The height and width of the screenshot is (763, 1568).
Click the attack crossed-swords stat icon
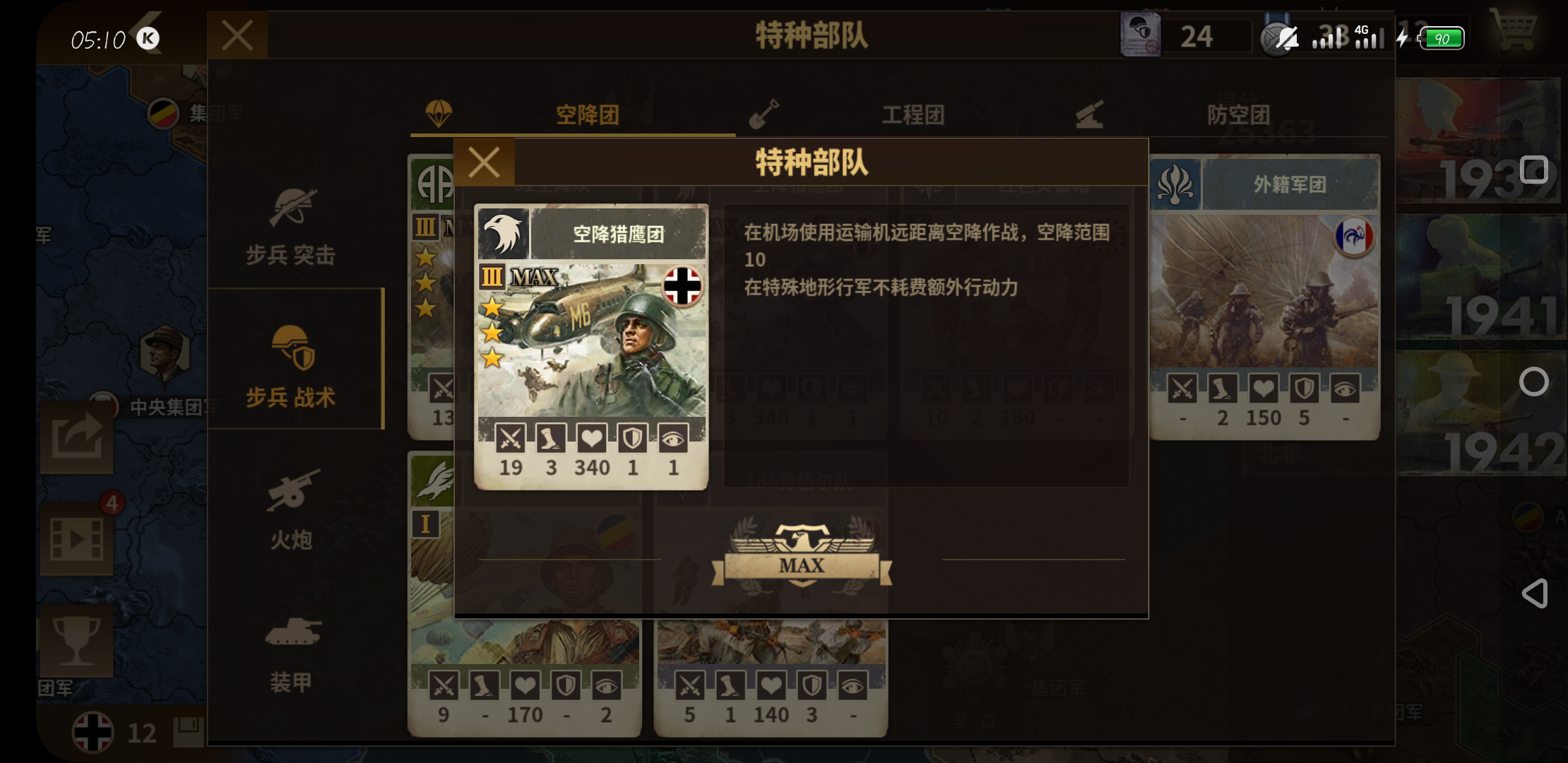(x=510, y=439)
